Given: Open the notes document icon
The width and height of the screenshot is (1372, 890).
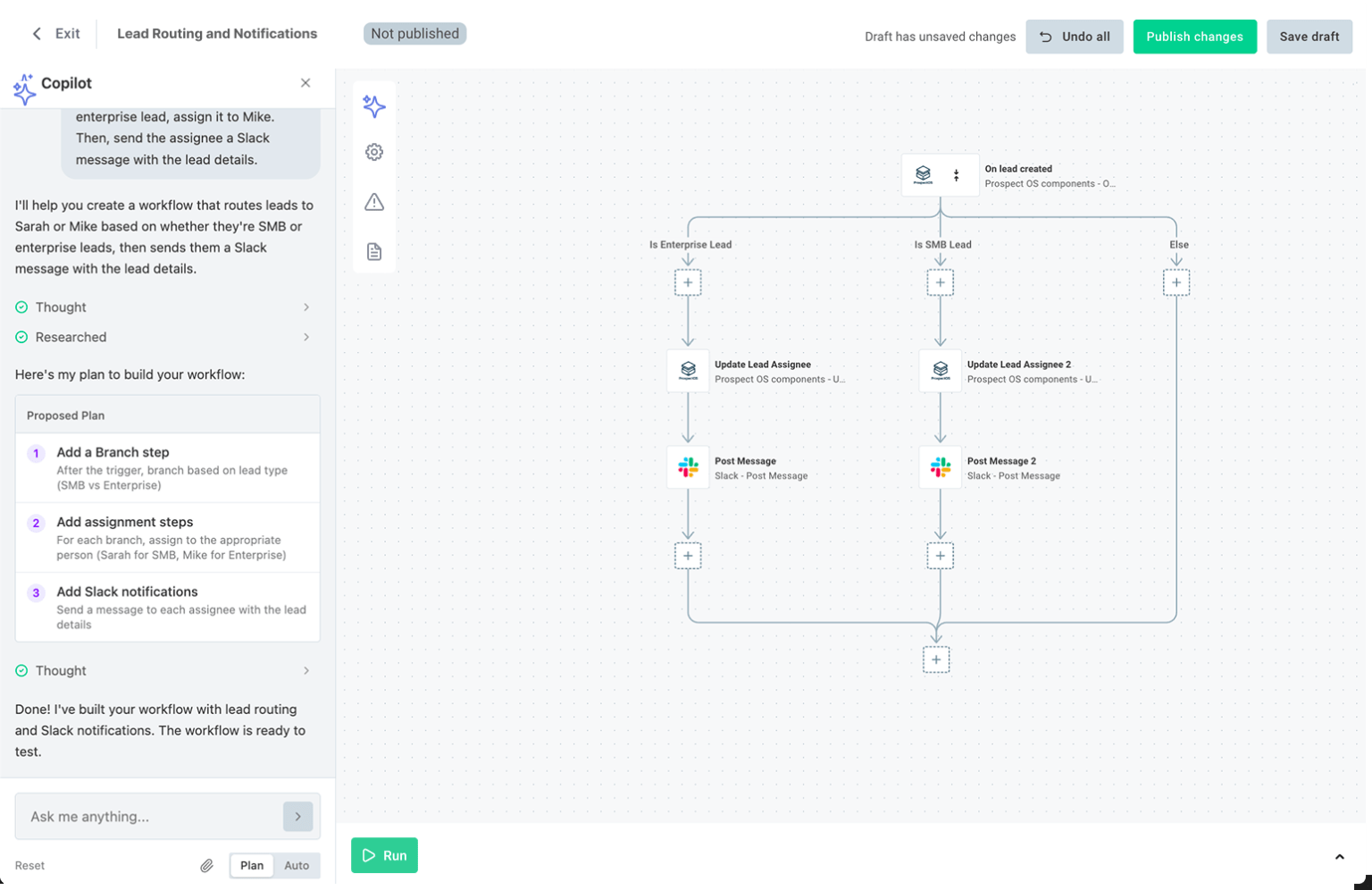Looking at the screenshot, I should point(374,252).
